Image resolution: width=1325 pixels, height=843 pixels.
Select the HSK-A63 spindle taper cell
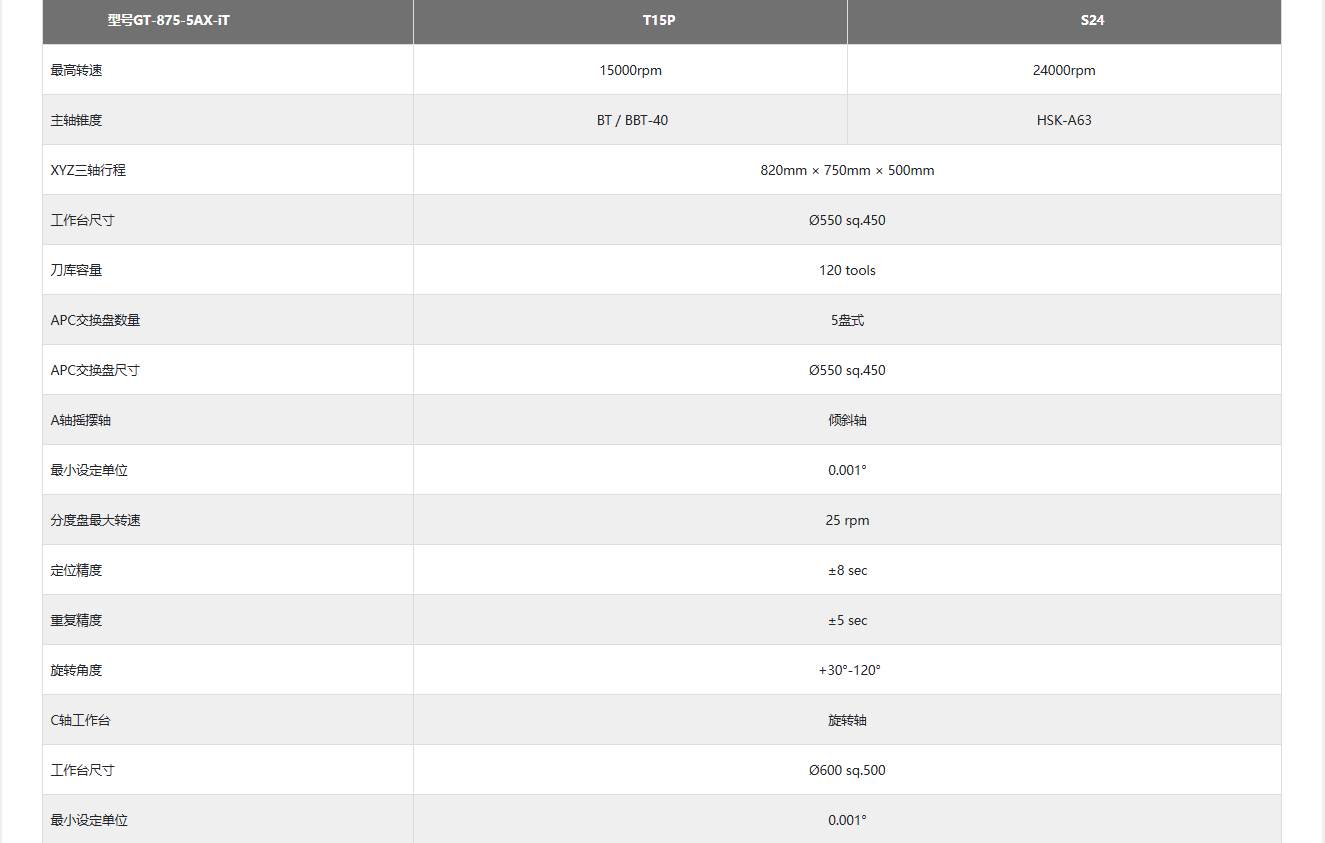(1064, 120)
